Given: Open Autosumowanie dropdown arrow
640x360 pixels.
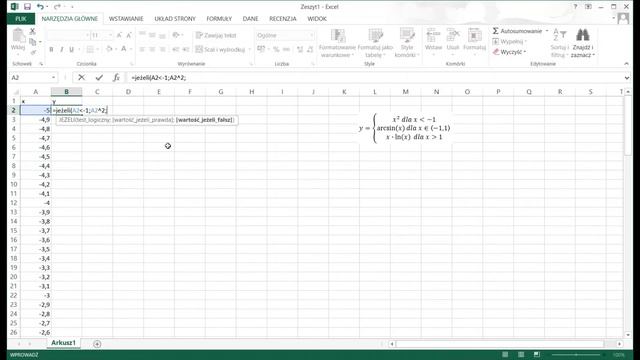Looking at the screenshot, I should tap(547, 31).
